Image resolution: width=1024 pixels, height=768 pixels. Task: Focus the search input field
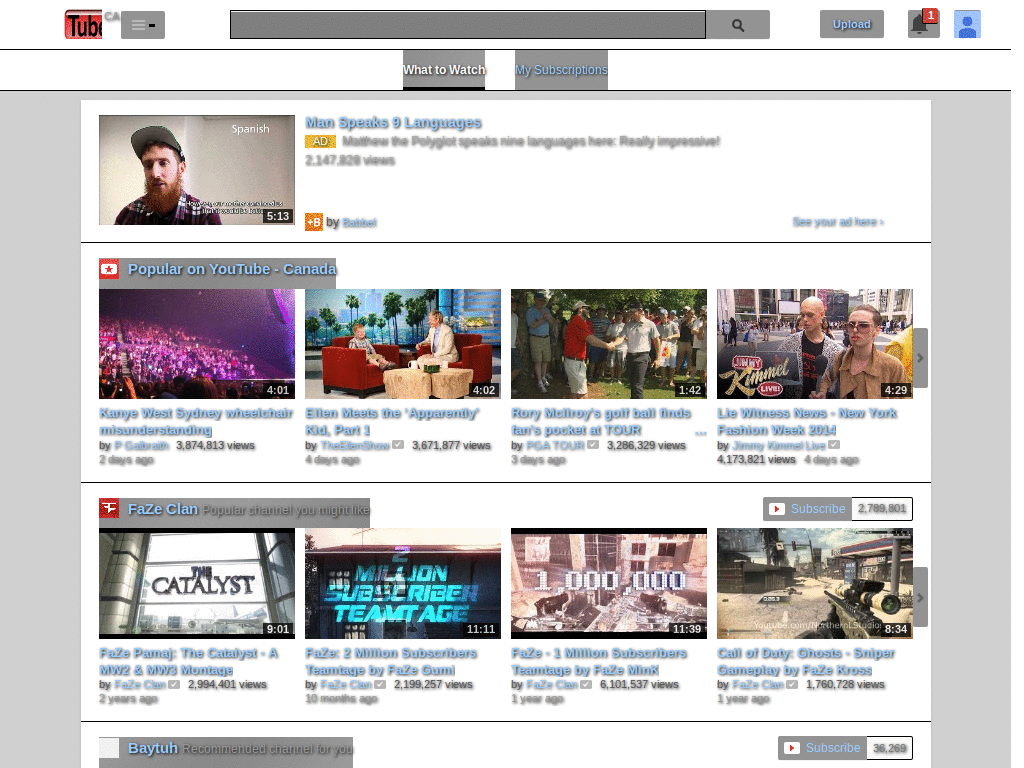coord(468,25)
